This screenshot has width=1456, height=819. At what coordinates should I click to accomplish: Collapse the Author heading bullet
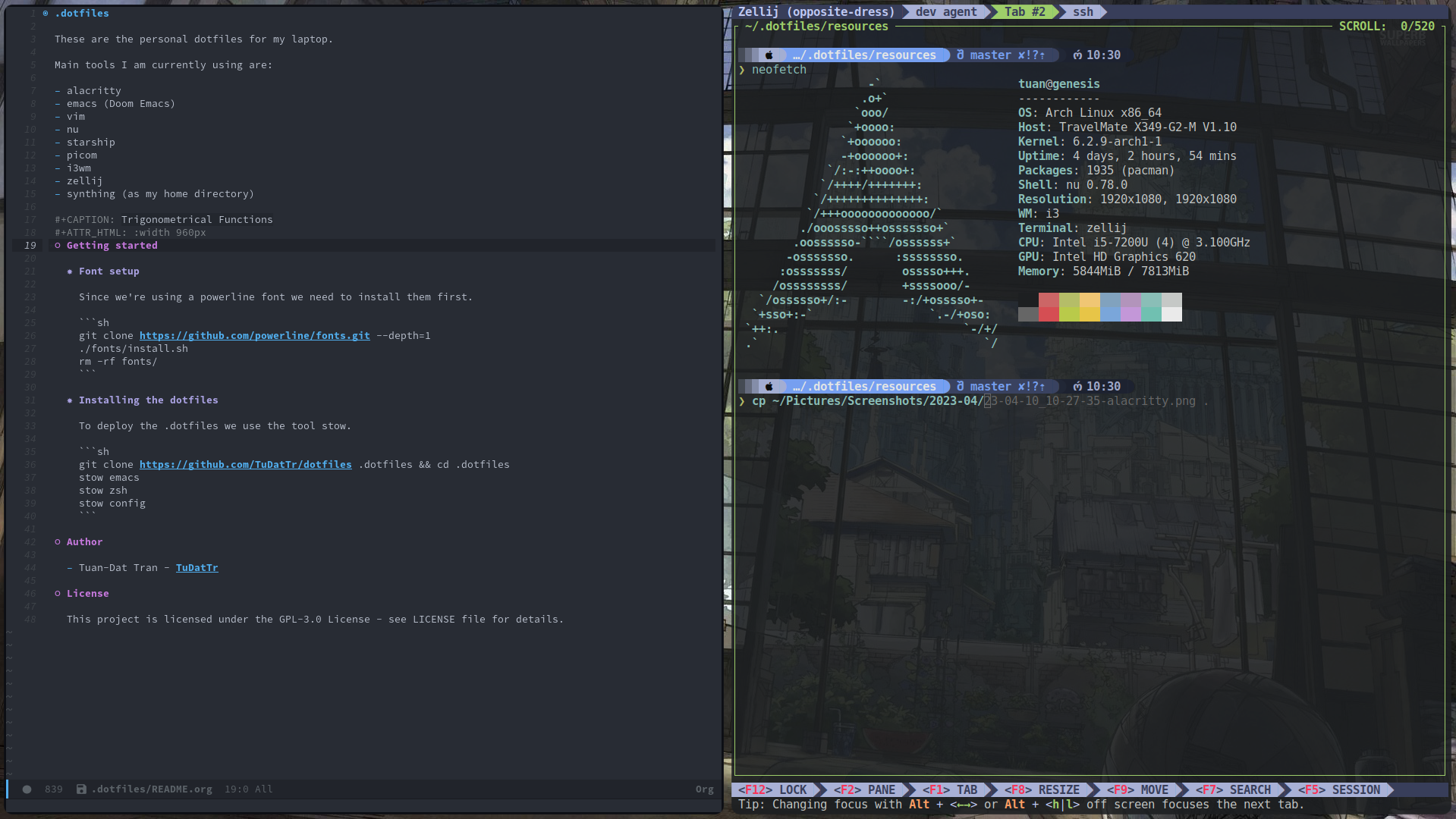[58, 542]
